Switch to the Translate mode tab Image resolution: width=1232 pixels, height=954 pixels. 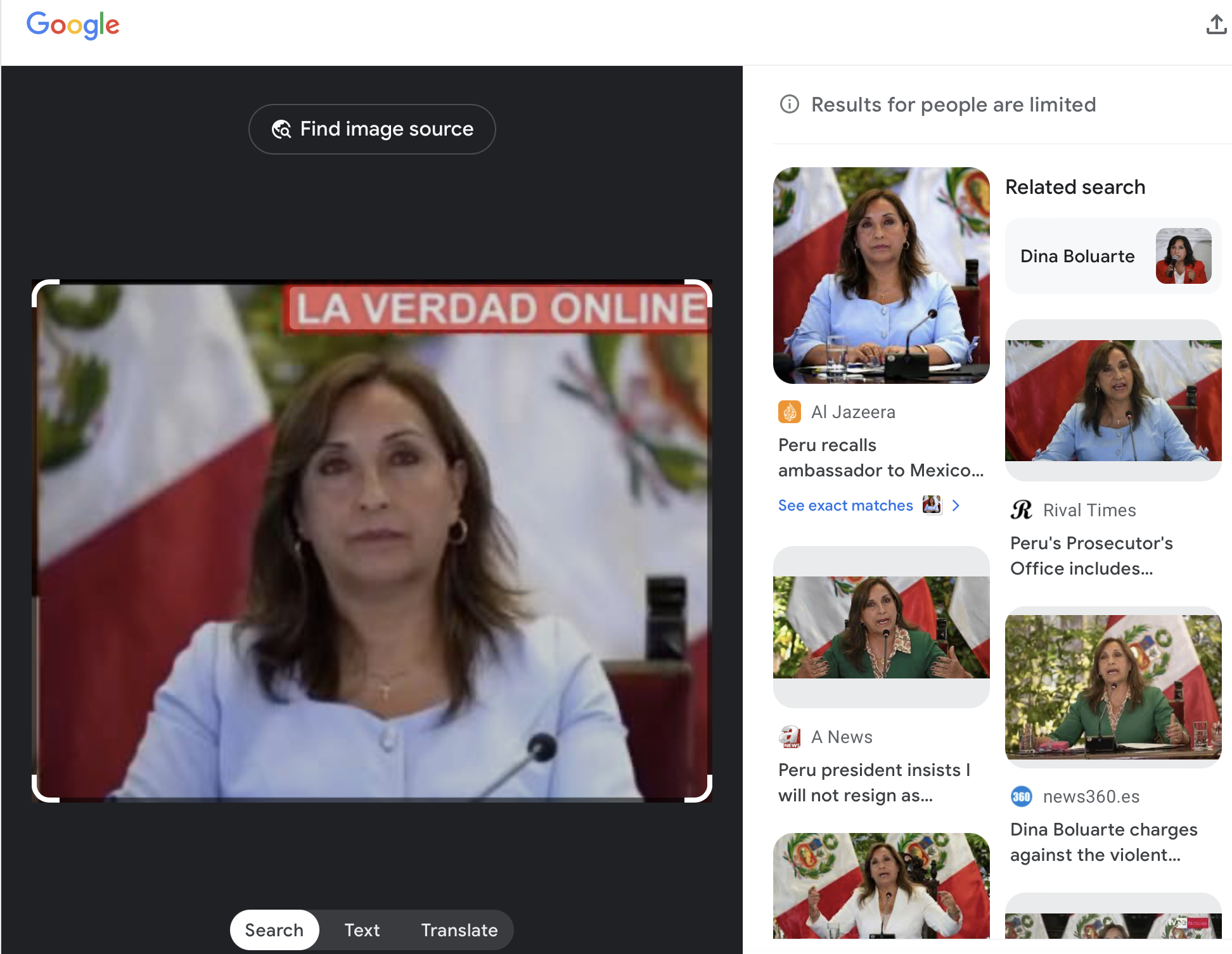pos(459,930)
